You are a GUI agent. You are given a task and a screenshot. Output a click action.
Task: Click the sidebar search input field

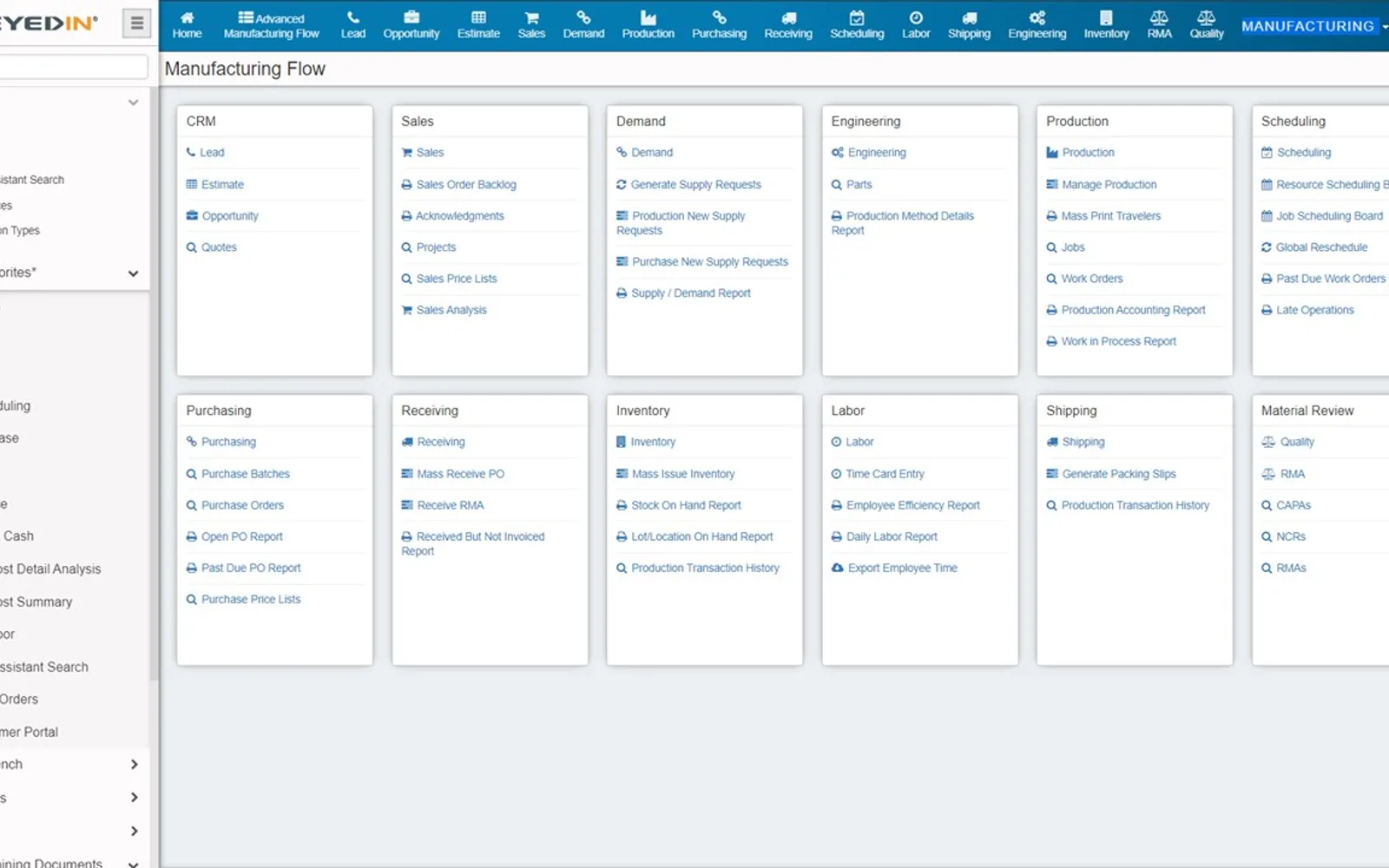(x=74, y=67)
